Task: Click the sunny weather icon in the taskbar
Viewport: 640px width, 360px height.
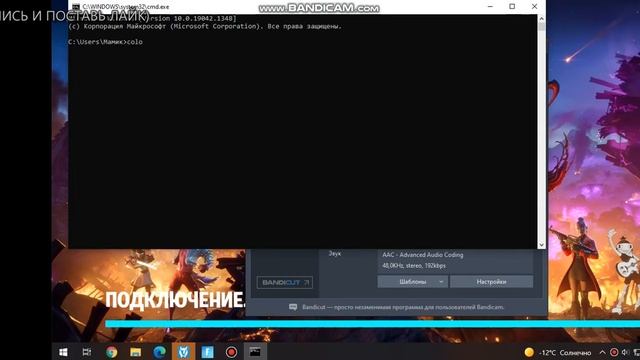Action: tap(529, 352)
